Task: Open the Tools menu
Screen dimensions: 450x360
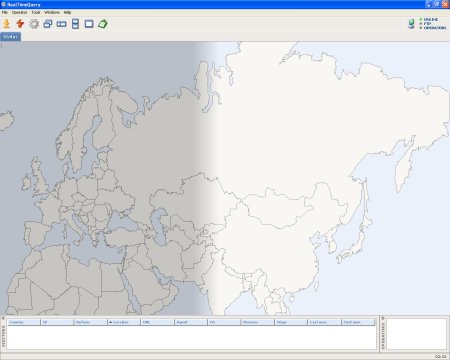Action: pos(36,12)
